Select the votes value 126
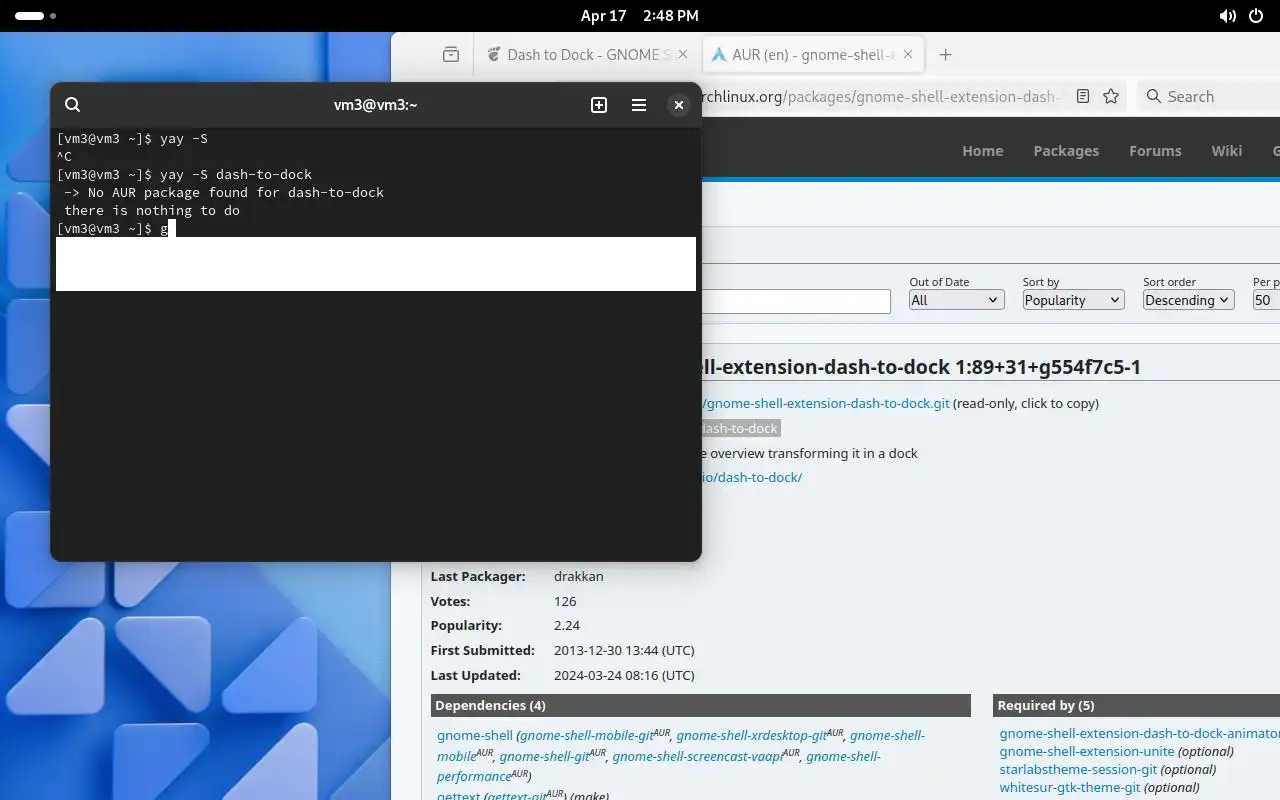The width and height of the screenshot is (1280, 800). 565,601
